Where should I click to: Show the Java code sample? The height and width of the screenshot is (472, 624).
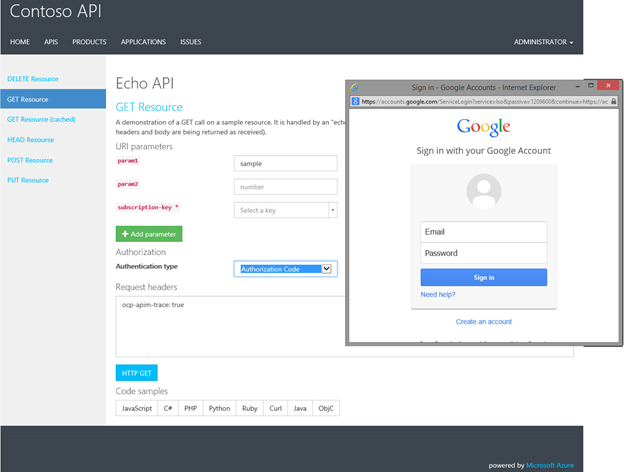pos(300,408)
